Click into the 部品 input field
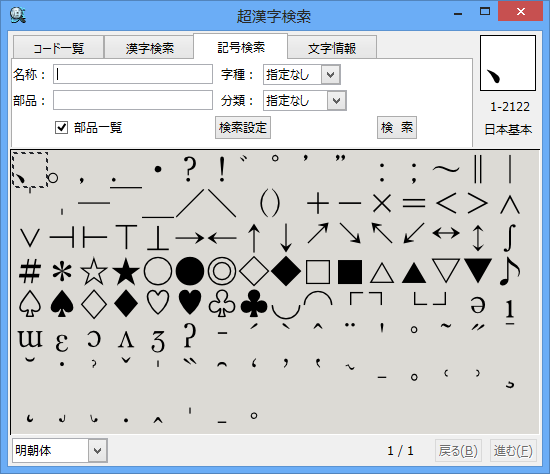This screenshot has height=474, width=550. tap(133, 100)
